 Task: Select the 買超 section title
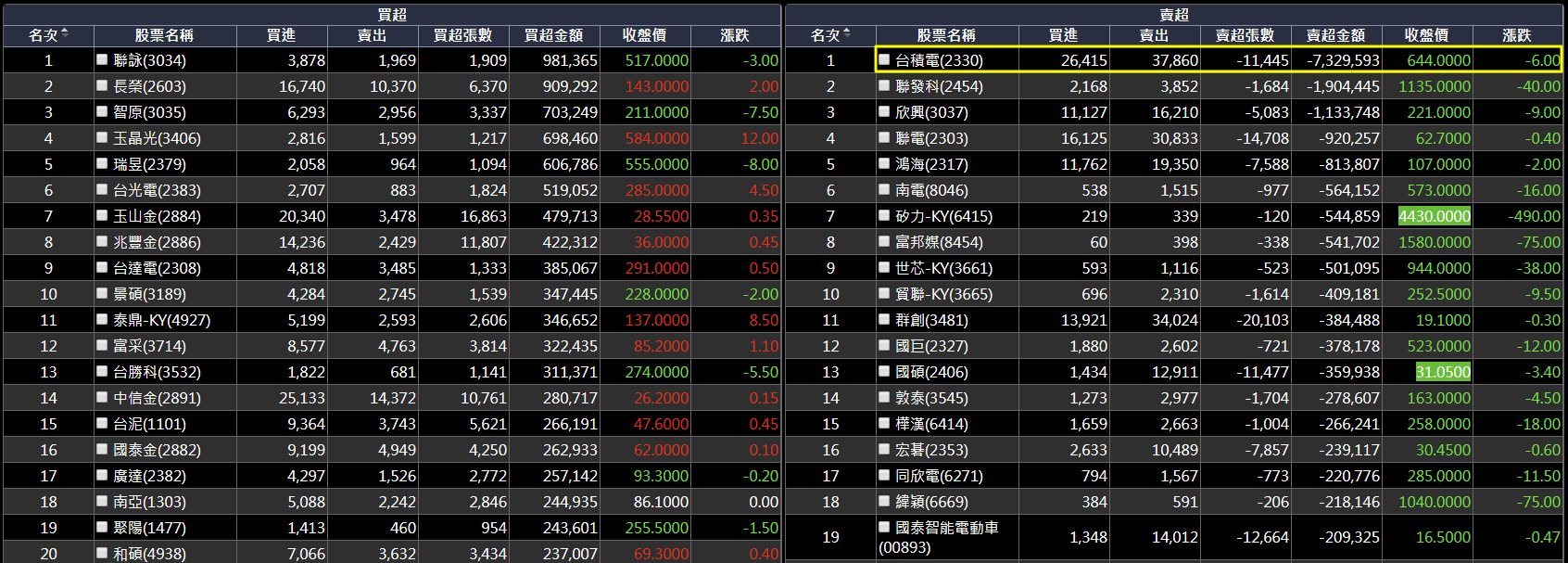[392, 15]
